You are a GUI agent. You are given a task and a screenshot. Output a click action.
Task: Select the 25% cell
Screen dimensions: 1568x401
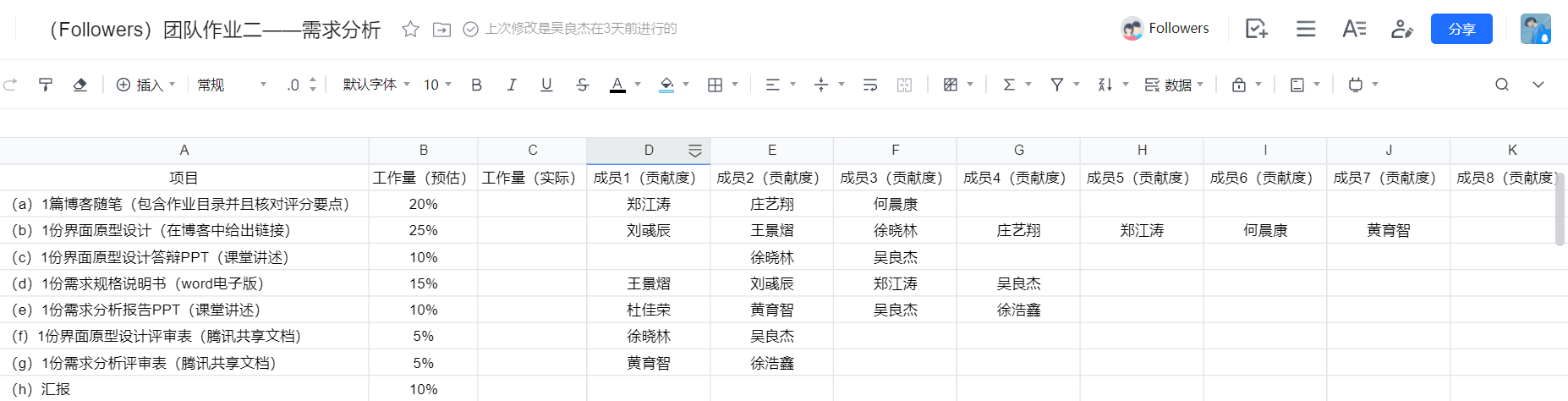point(424,230)
